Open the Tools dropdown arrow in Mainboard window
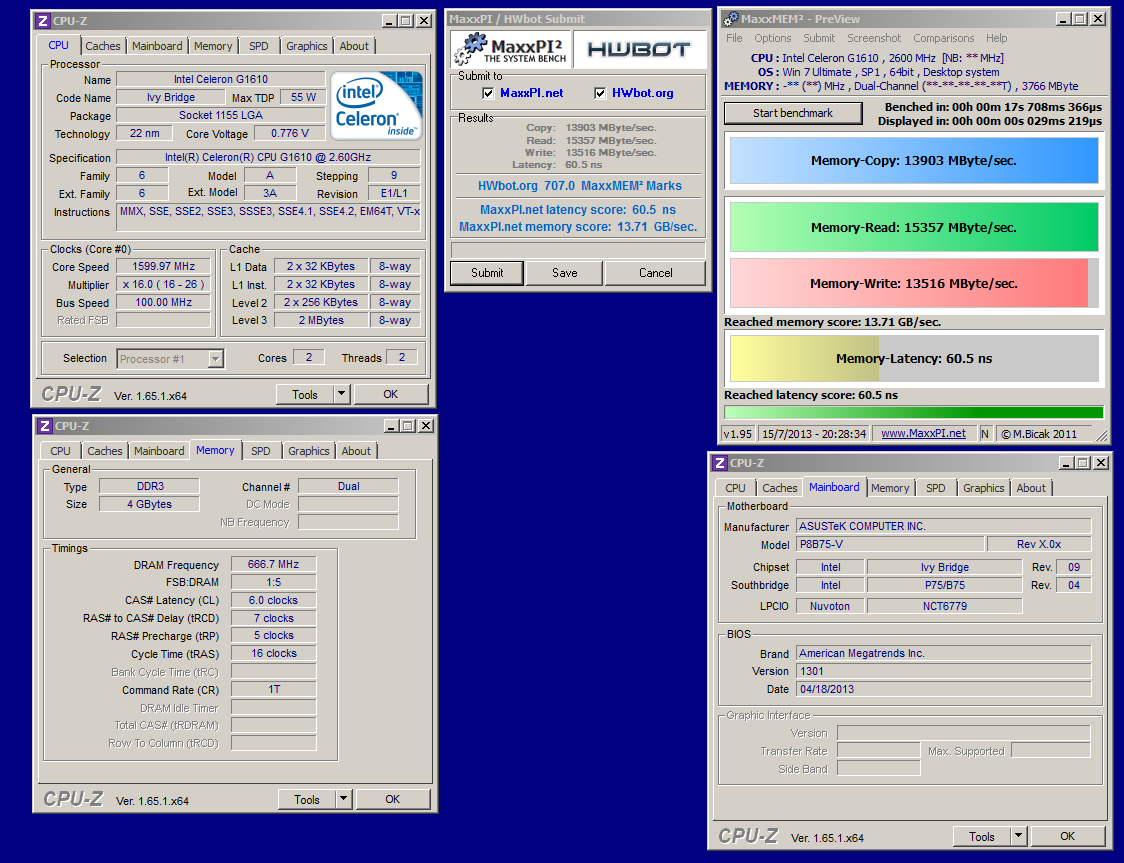The image size is (1124, 863). tap(1018, 836)
